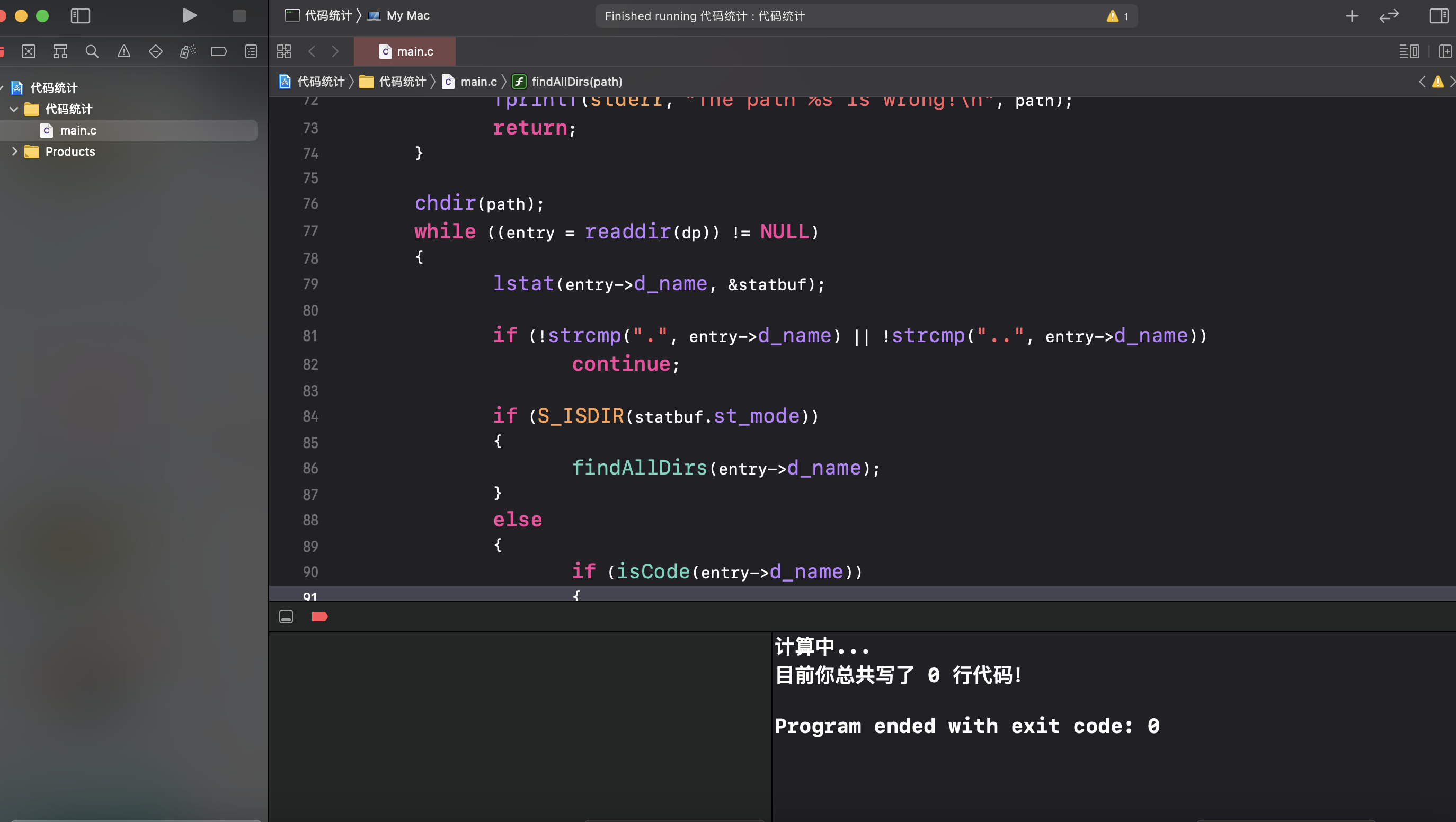This screenshot has height=822, width=1456.
Task: Adjust editor options menu
Action: (x=1408, y=51)
